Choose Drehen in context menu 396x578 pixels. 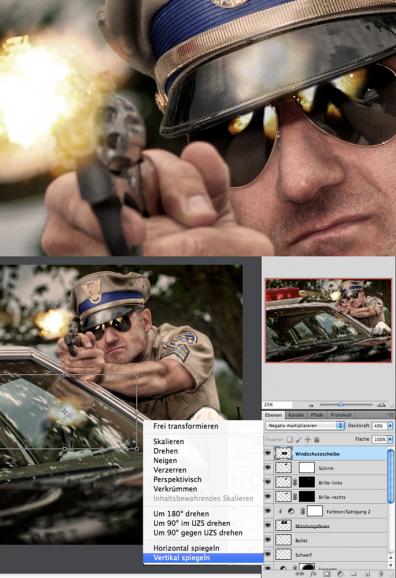pyautogui.click(x=166, y=451)
